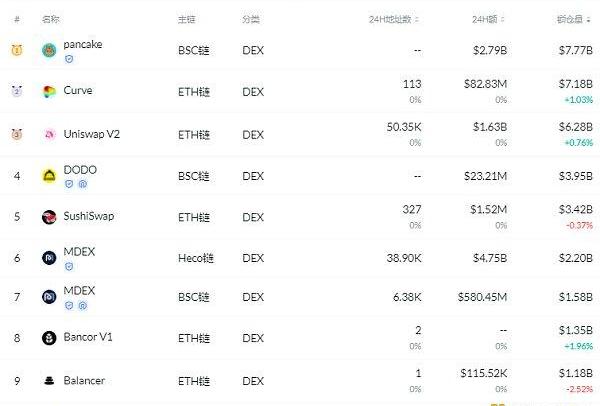
Task: Click the silver second-place medal icon
Action: (x=16, y=92)
